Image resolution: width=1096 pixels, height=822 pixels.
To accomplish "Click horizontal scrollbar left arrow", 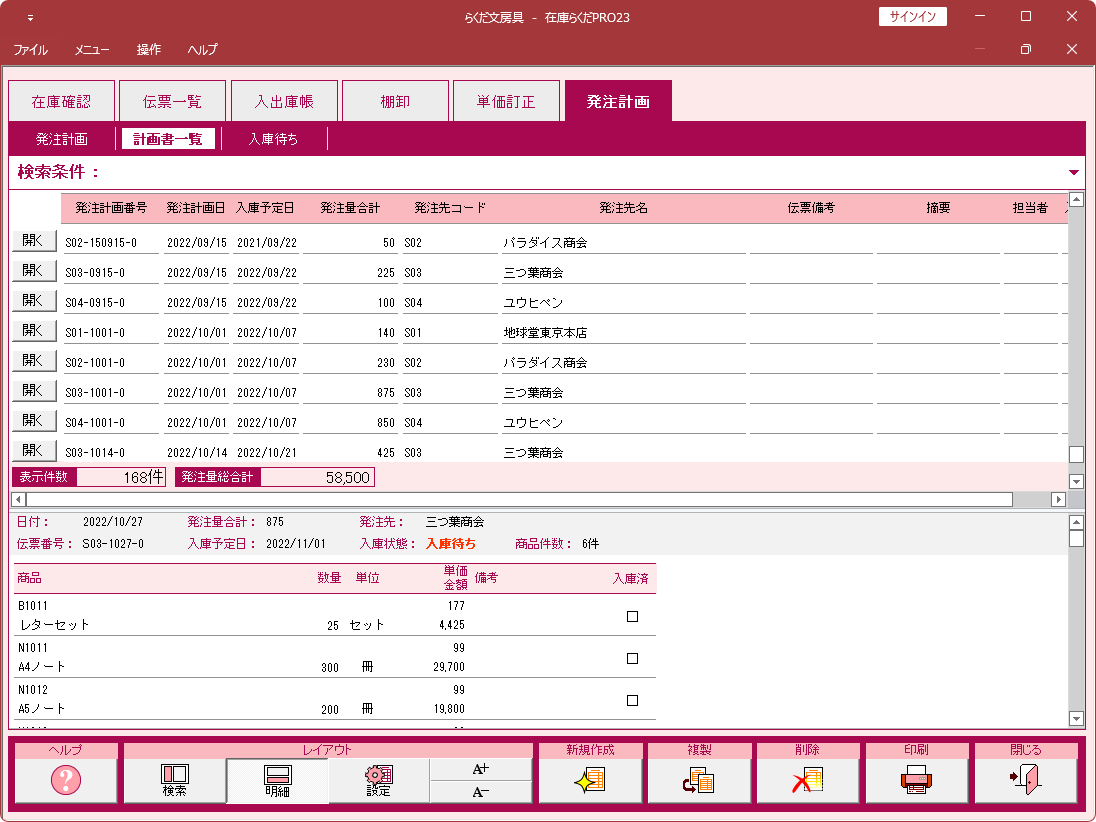I will tap(19, 499).
